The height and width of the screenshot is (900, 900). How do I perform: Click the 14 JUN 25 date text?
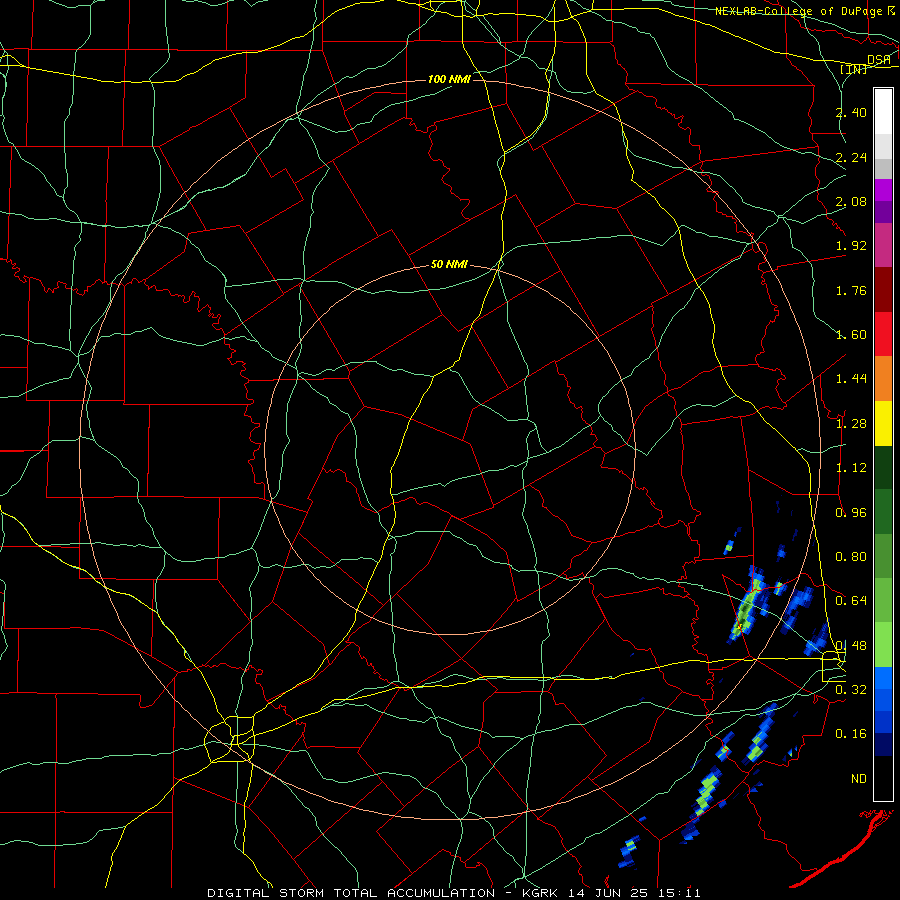coord(610,893)
